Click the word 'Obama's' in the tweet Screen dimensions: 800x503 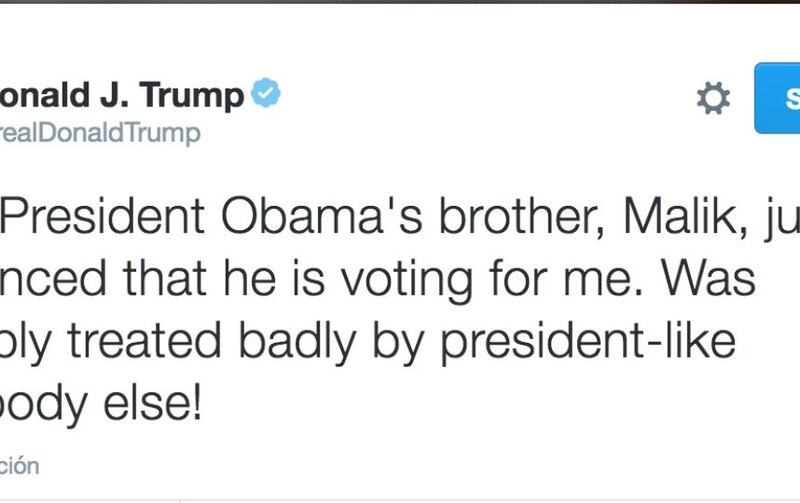click(x=321, y=216)
